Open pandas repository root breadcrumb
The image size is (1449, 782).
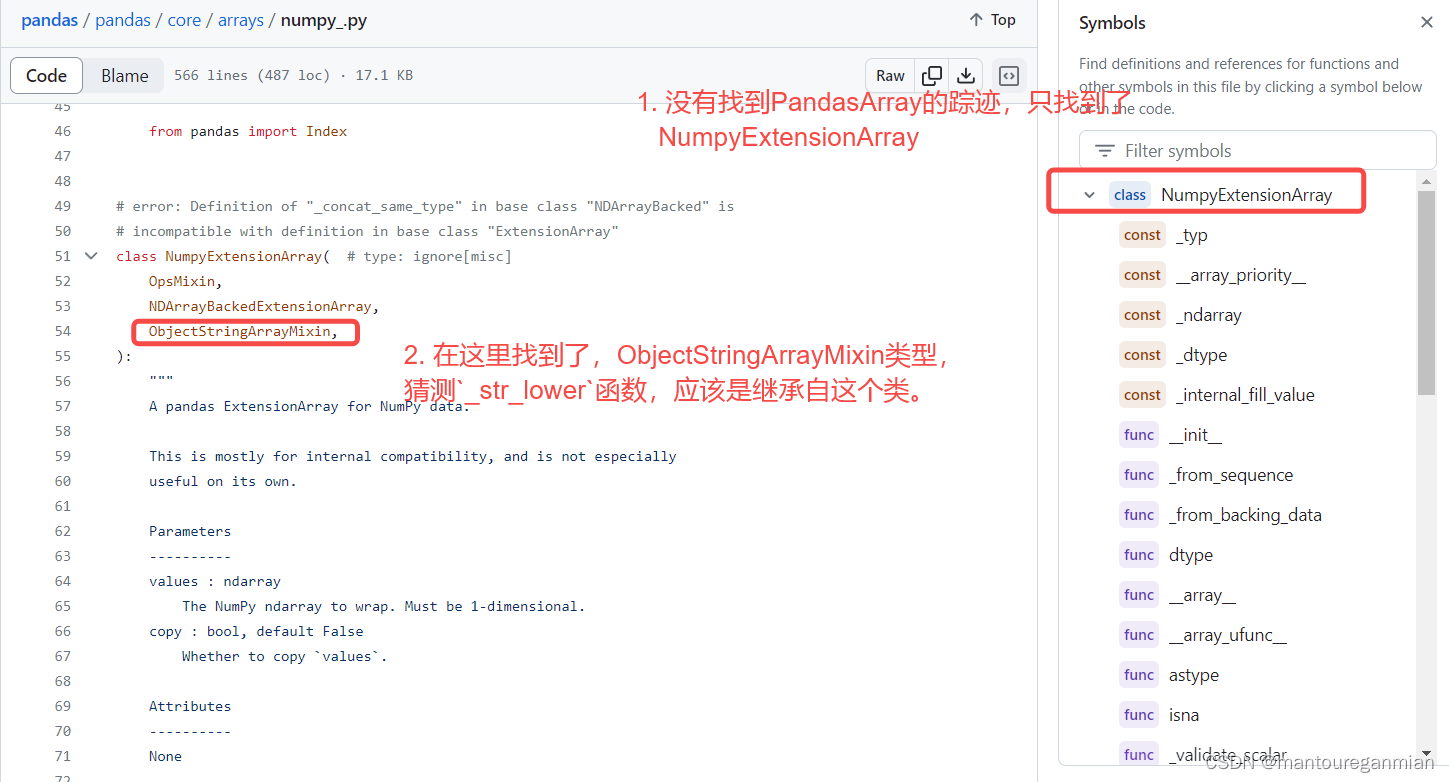click(x=49, y=20)
